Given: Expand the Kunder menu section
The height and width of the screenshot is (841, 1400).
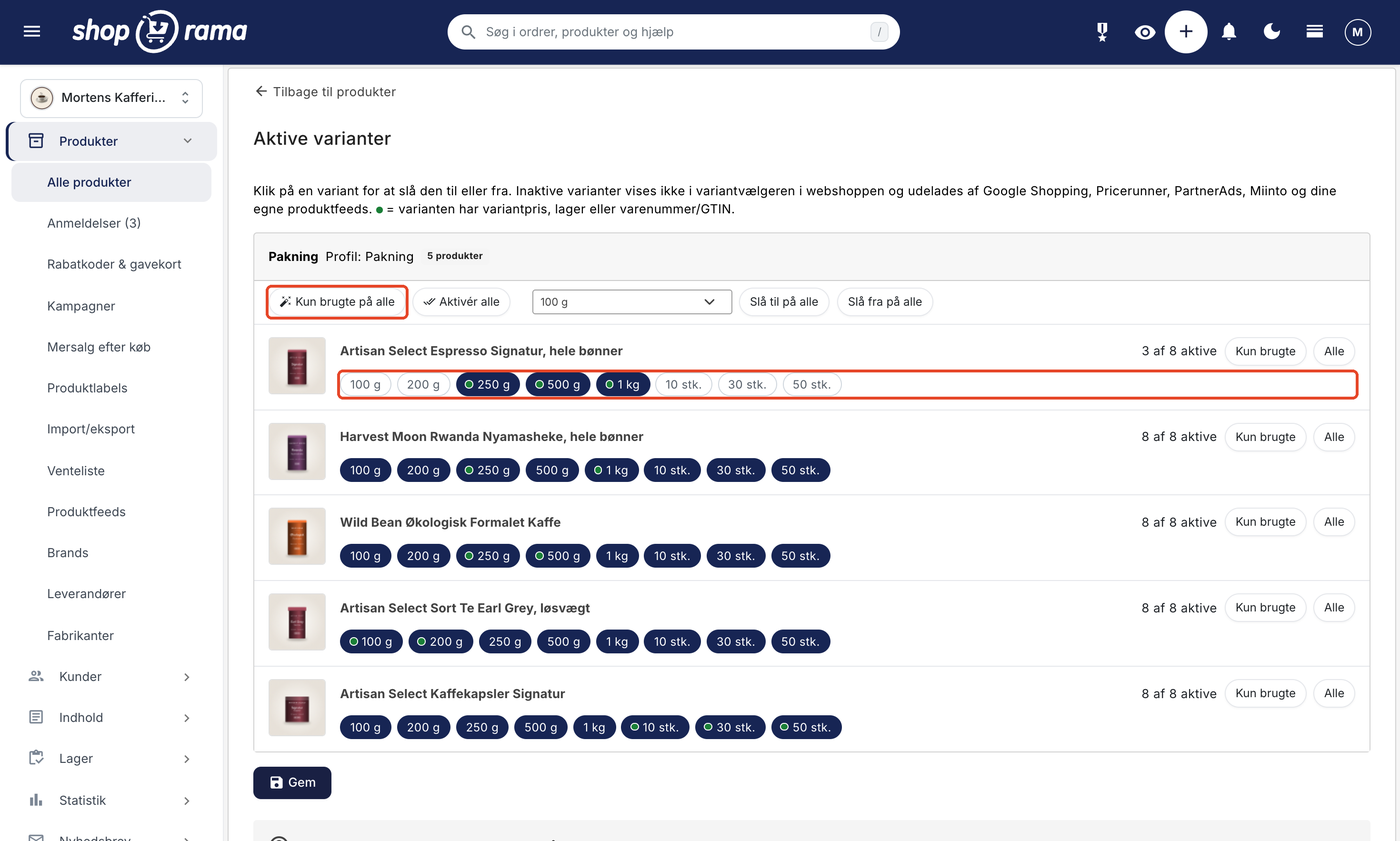Looking at the screenshot, I should [187, 677].
